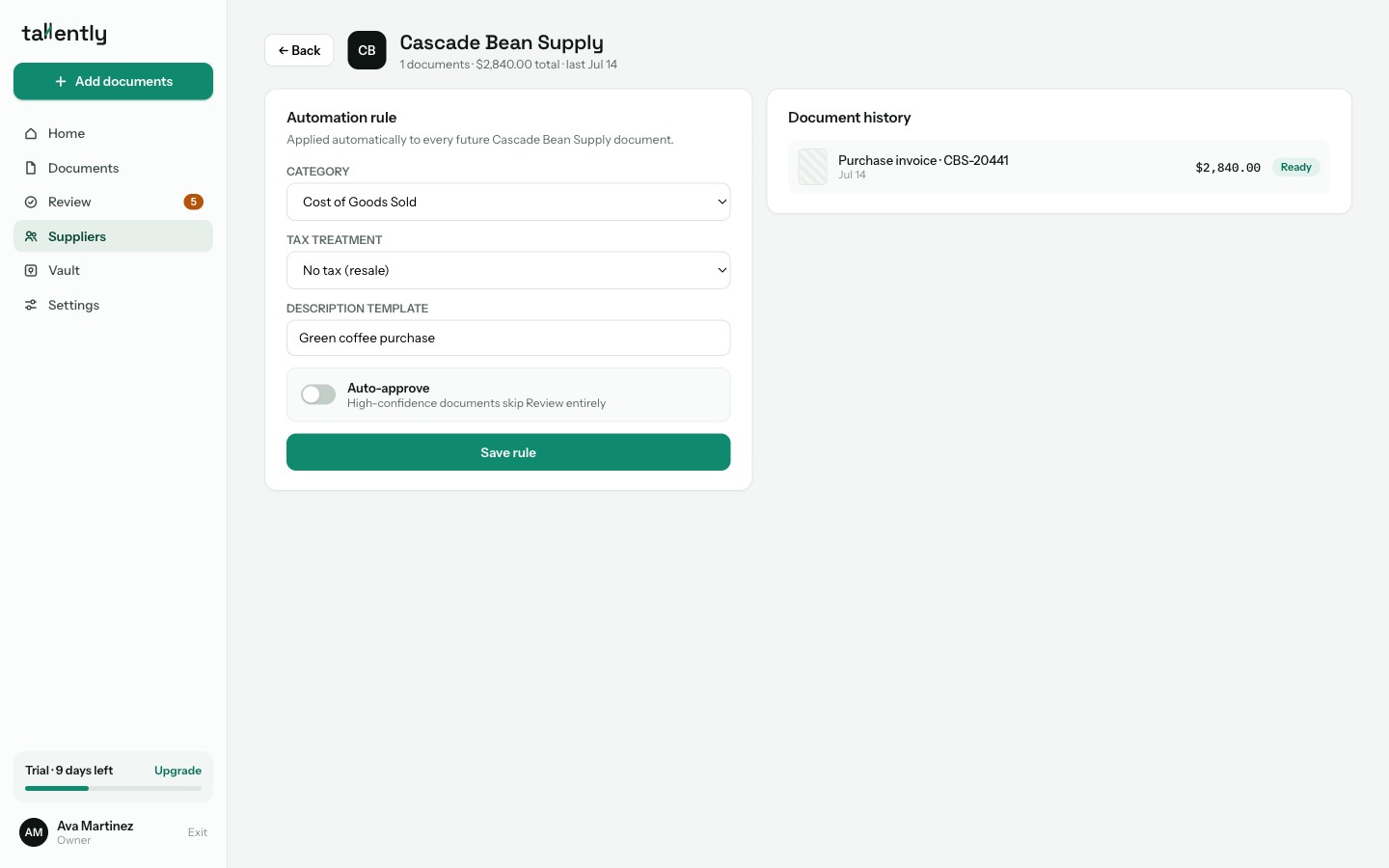Click the Ava Martinez user name
The height and width of the screenshot is (868, 1389).
tap(95, 826)
